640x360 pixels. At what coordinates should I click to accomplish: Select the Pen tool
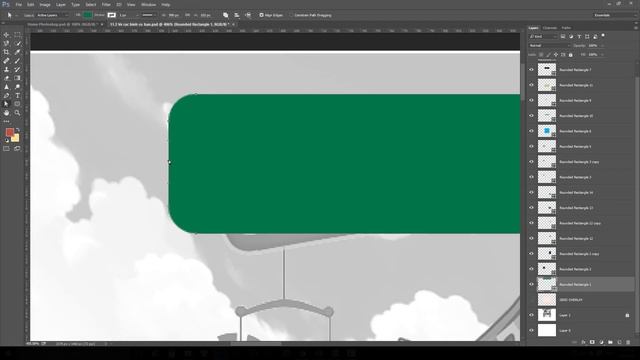tap(6, 96)
